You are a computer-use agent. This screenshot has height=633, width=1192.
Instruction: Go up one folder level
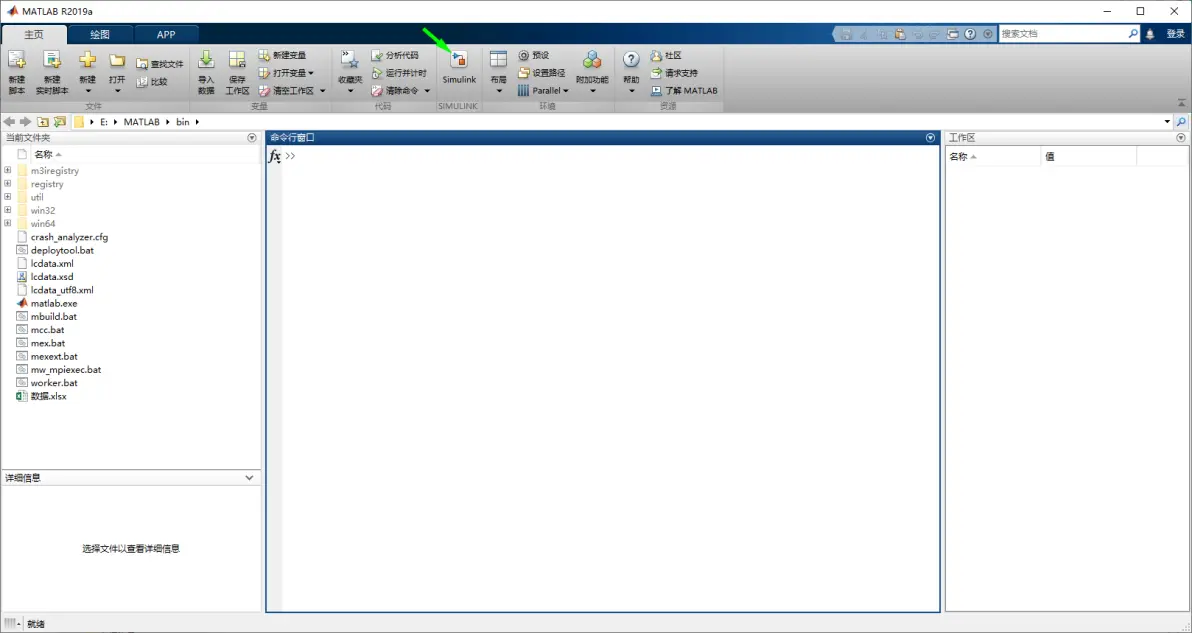pyautogui.click(x=43, y=122)
